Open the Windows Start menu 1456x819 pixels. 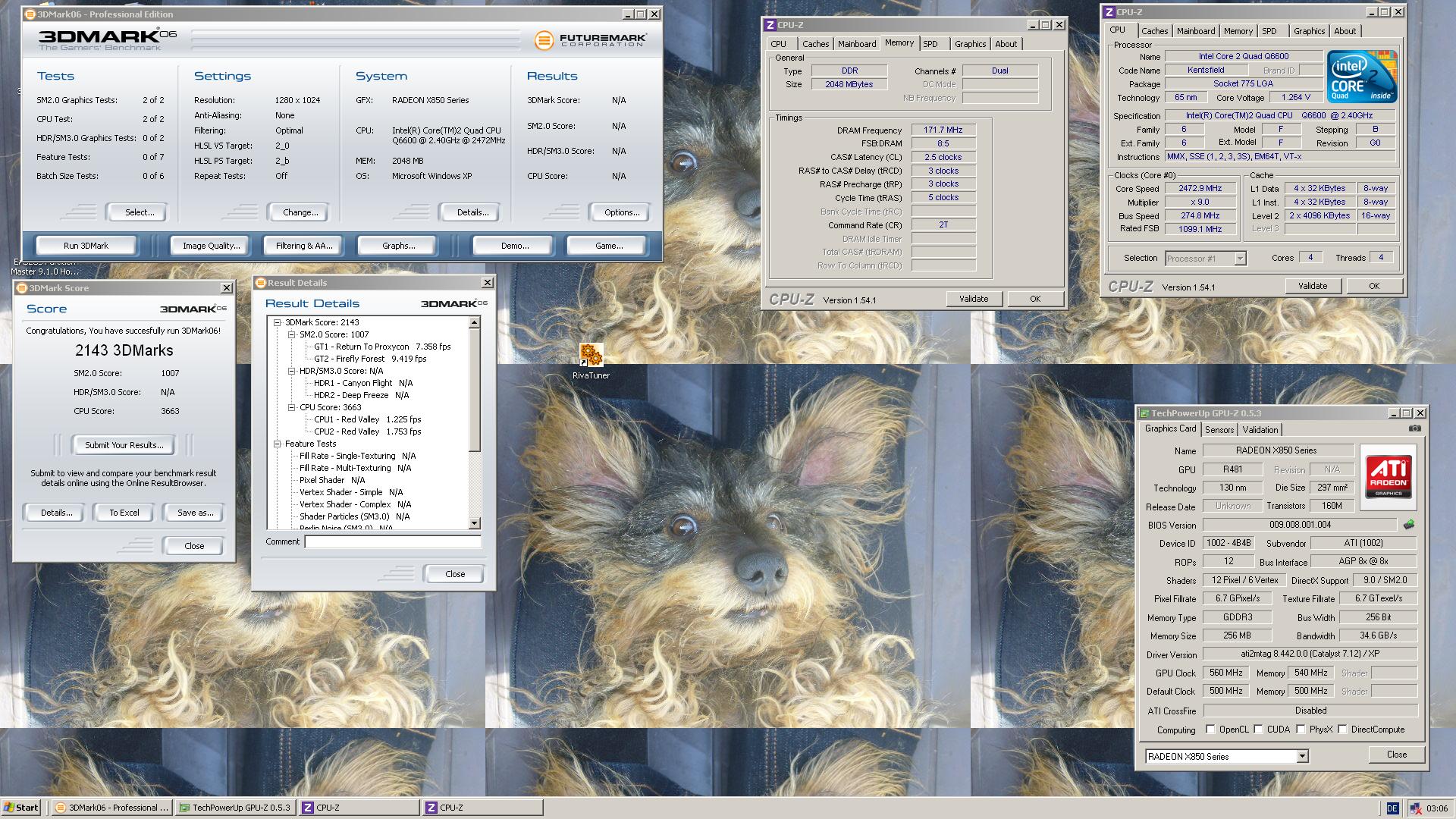coord(20,808)
